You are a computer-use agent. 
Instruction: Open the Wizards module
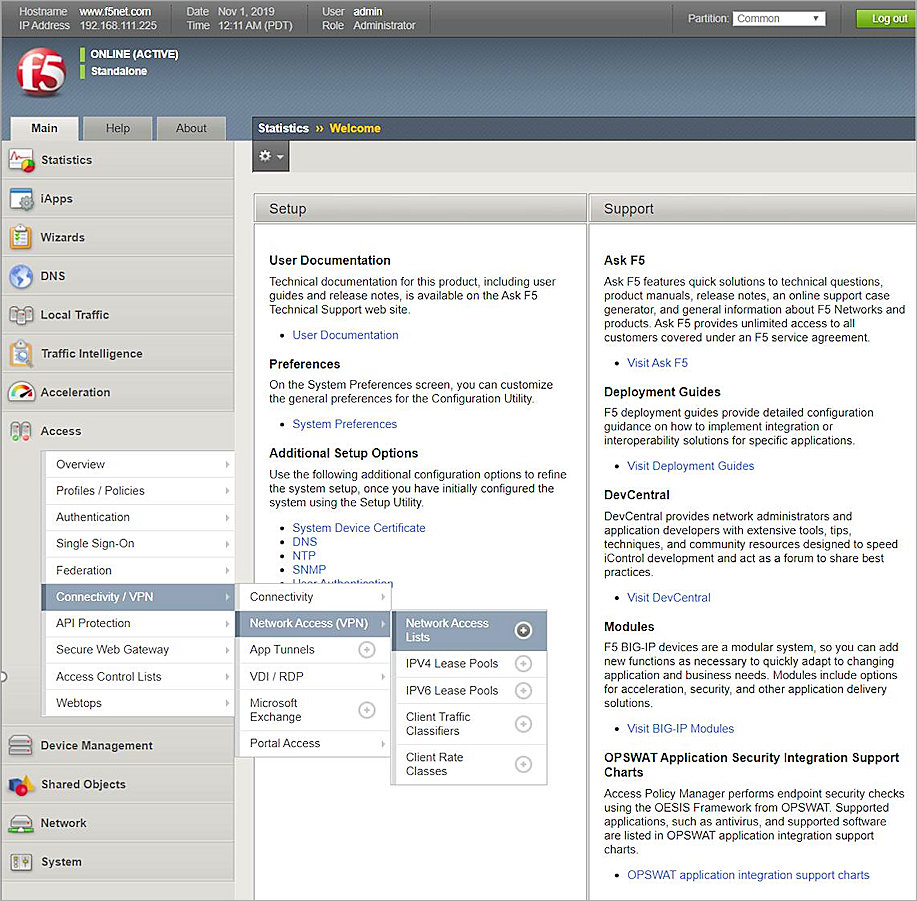pyautogui.click(x=62, y=237)
